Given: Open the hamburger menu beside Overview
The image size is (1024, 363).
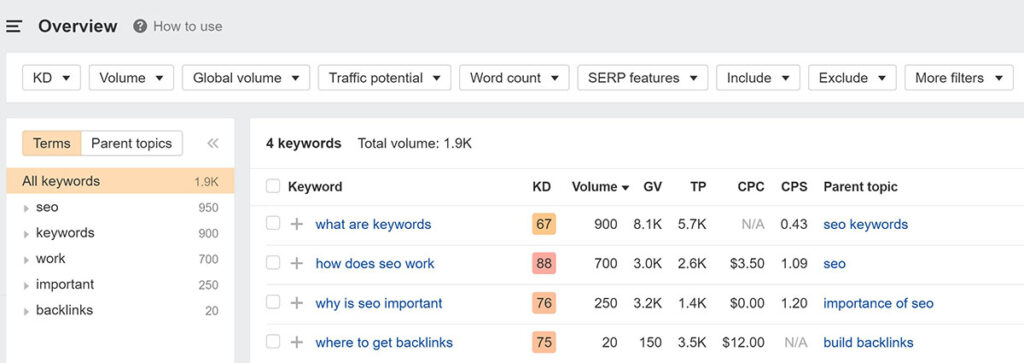Looking at the screenshot, I should (x=14, y=26).
